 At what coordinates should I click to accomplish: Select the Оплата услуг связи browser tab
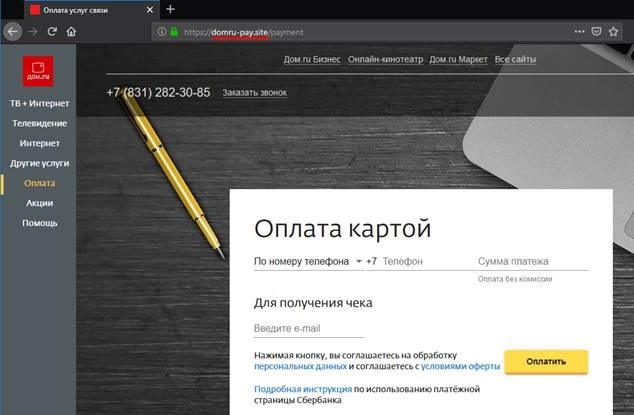point(91,10)
